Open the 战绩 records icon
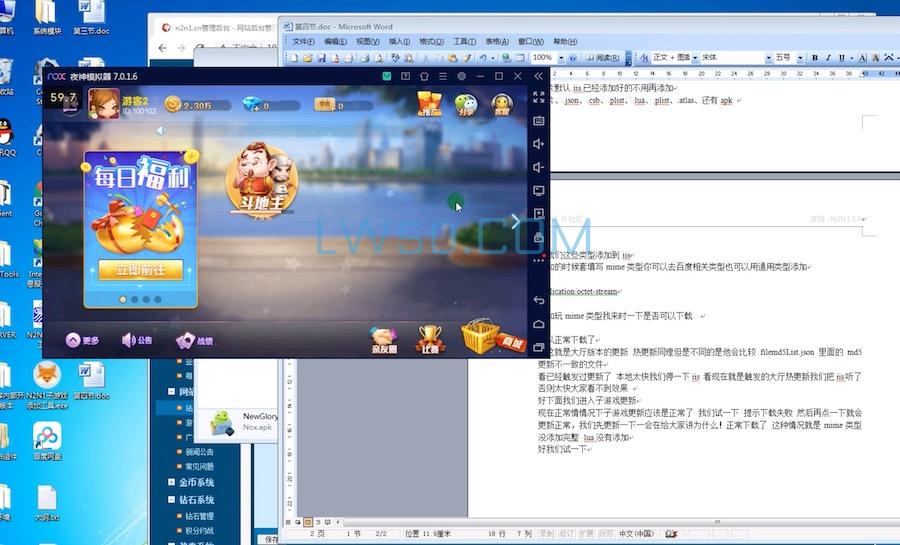900x545 pixels. [x=195, y=340]
